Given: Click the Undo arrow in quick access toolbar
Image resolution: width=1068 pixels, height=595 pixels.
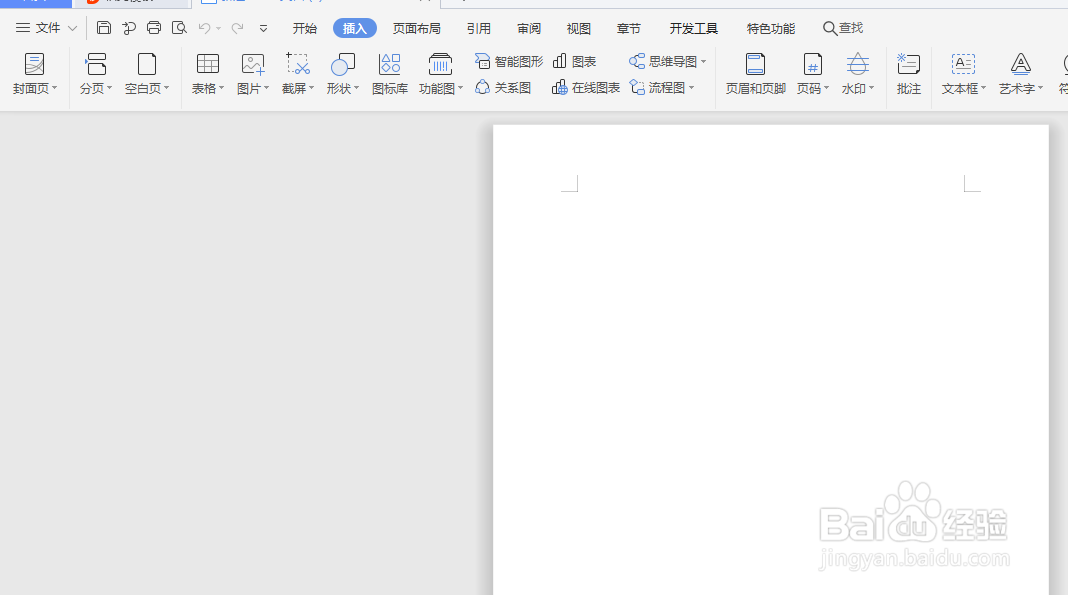Looking at the screenshot, I should [x=204, y=28].
